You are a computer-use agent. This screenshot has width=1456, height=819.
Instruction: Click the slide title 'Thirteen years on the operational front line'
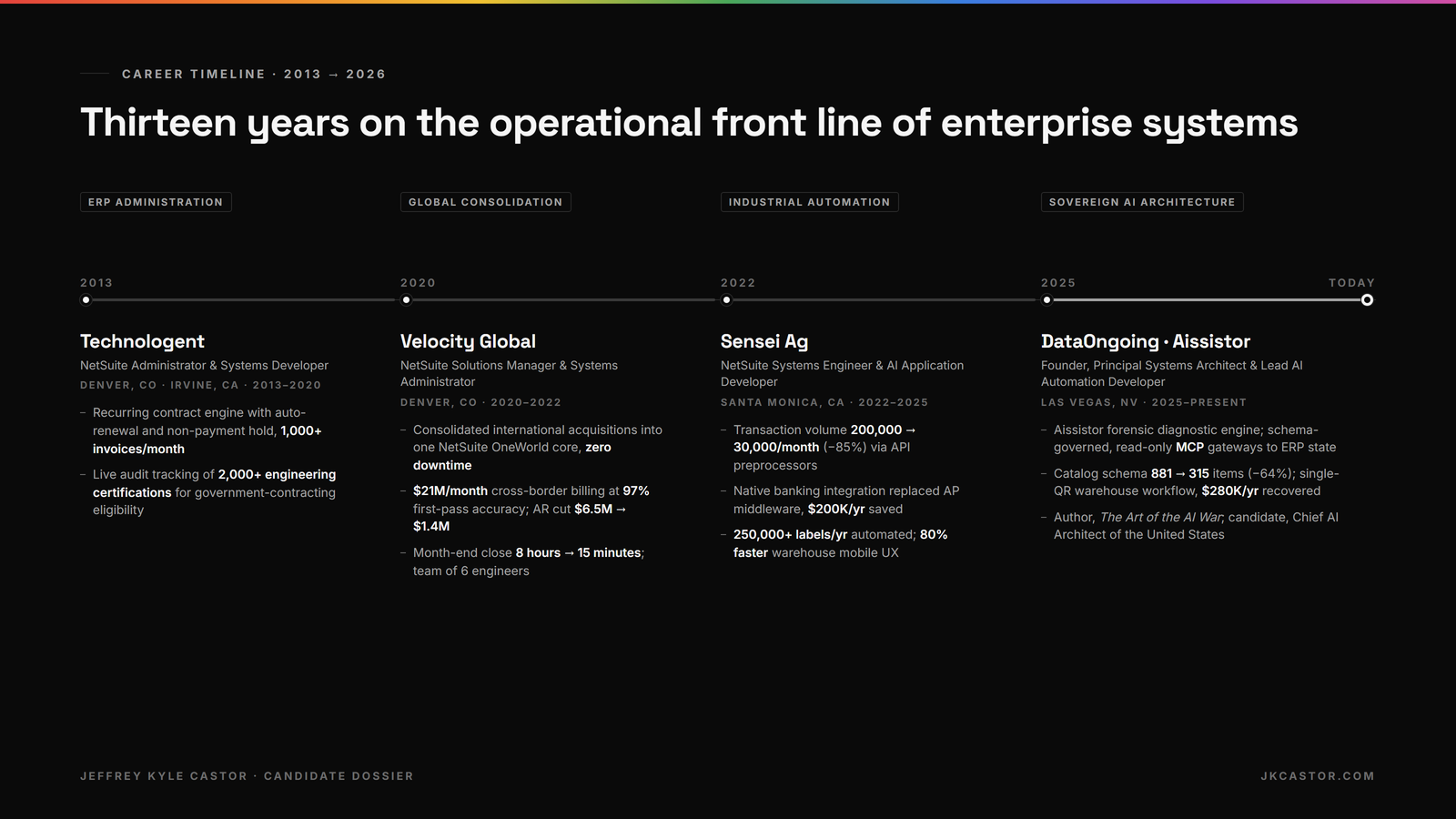(x=689, y=123)
